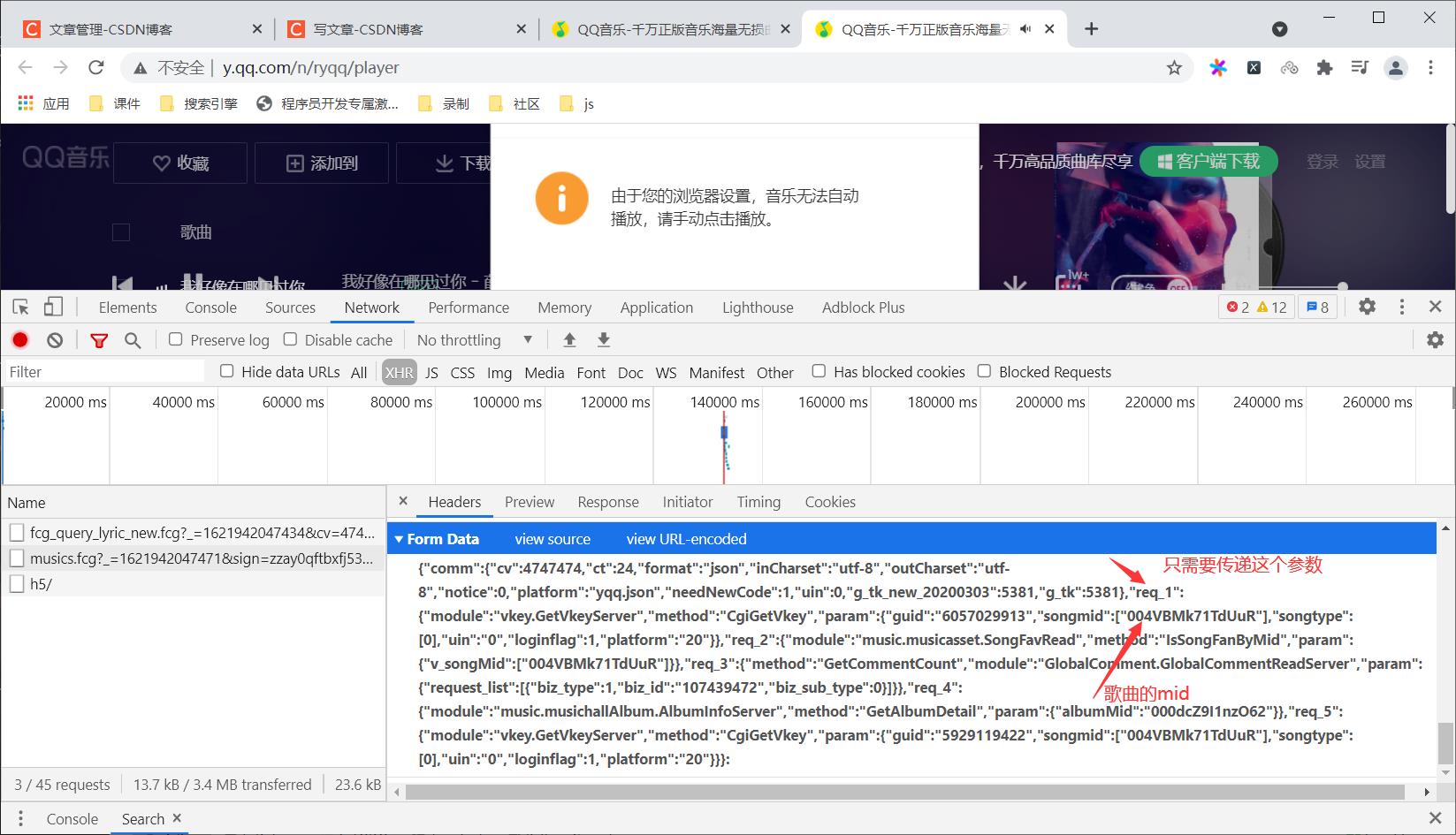The image size is (1456, 835).
Task: Enable Preserve log checkbox
Action: pos(175,339)
